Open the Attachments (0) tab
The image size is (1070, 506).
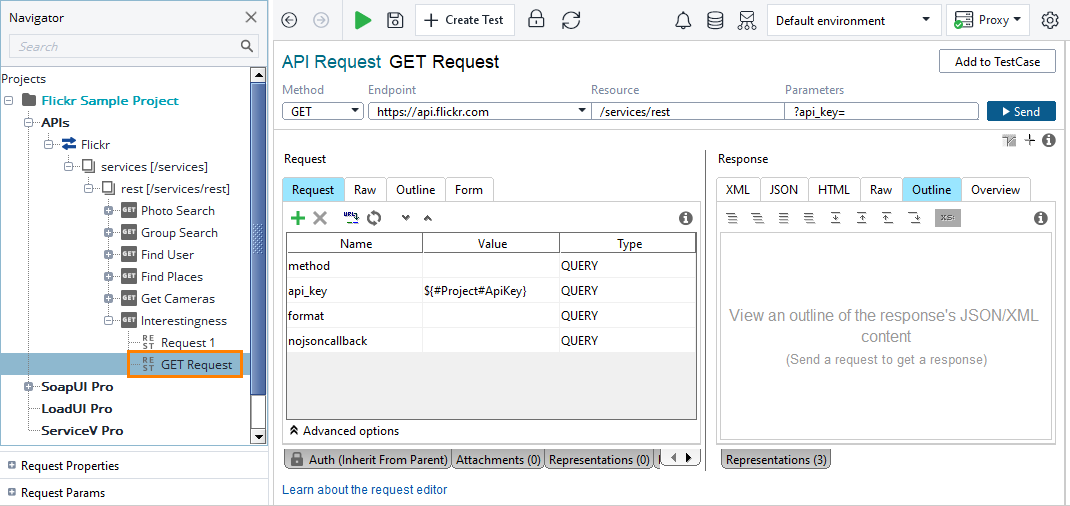(498, 460)
